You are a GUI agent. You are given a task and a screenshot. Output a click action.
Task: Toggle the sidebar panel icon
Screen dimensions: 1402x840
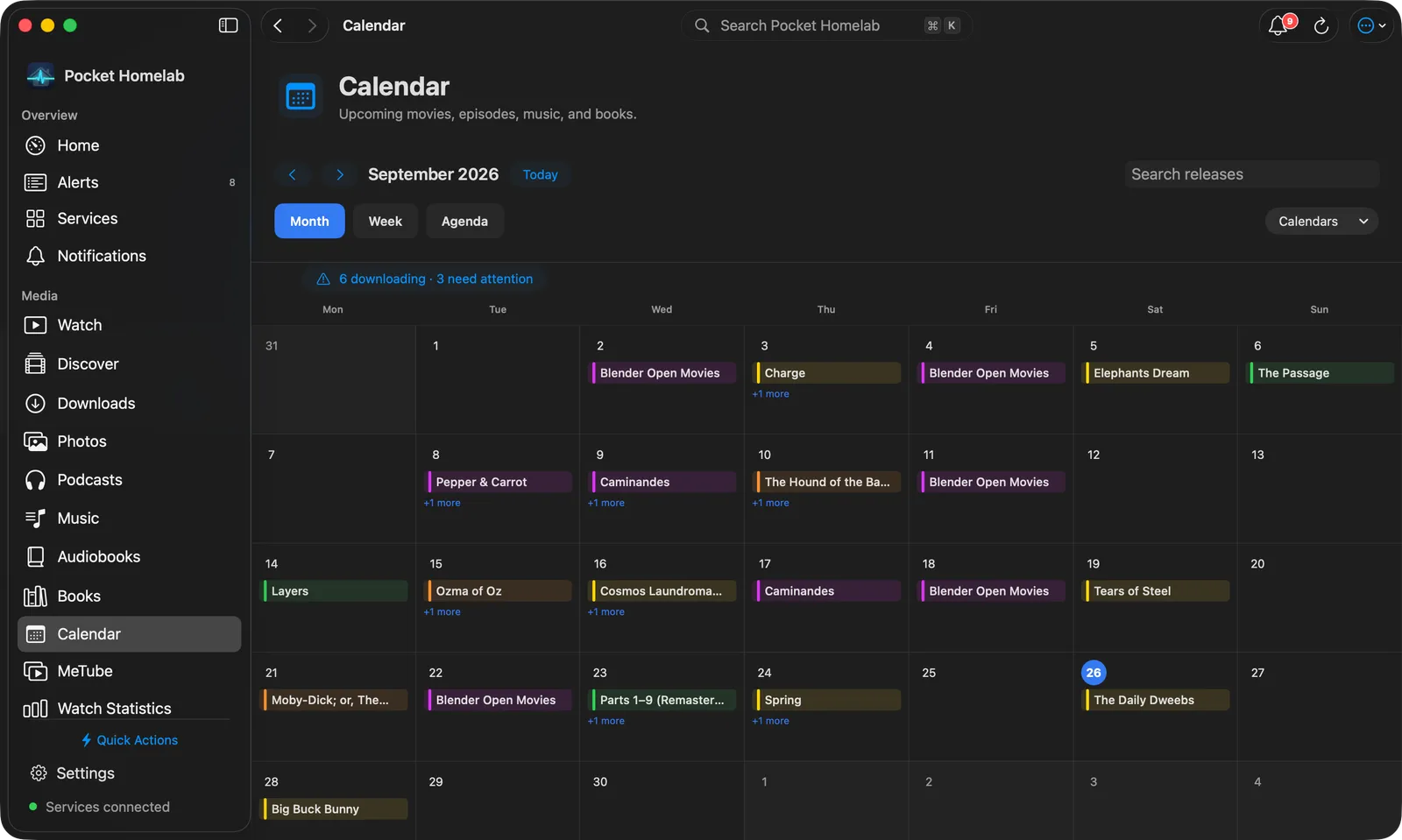point(228,25)
